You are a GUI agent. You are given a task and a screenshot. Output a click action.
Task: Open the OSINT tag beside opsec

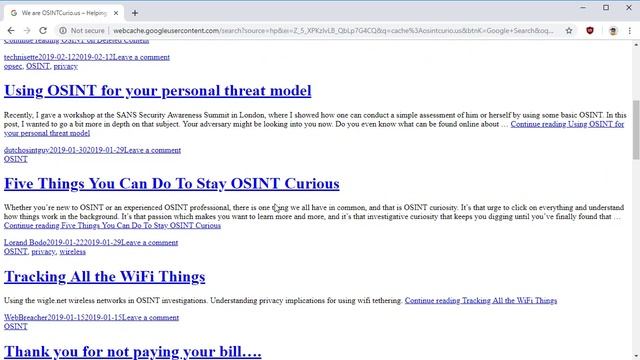coord(38,66)
